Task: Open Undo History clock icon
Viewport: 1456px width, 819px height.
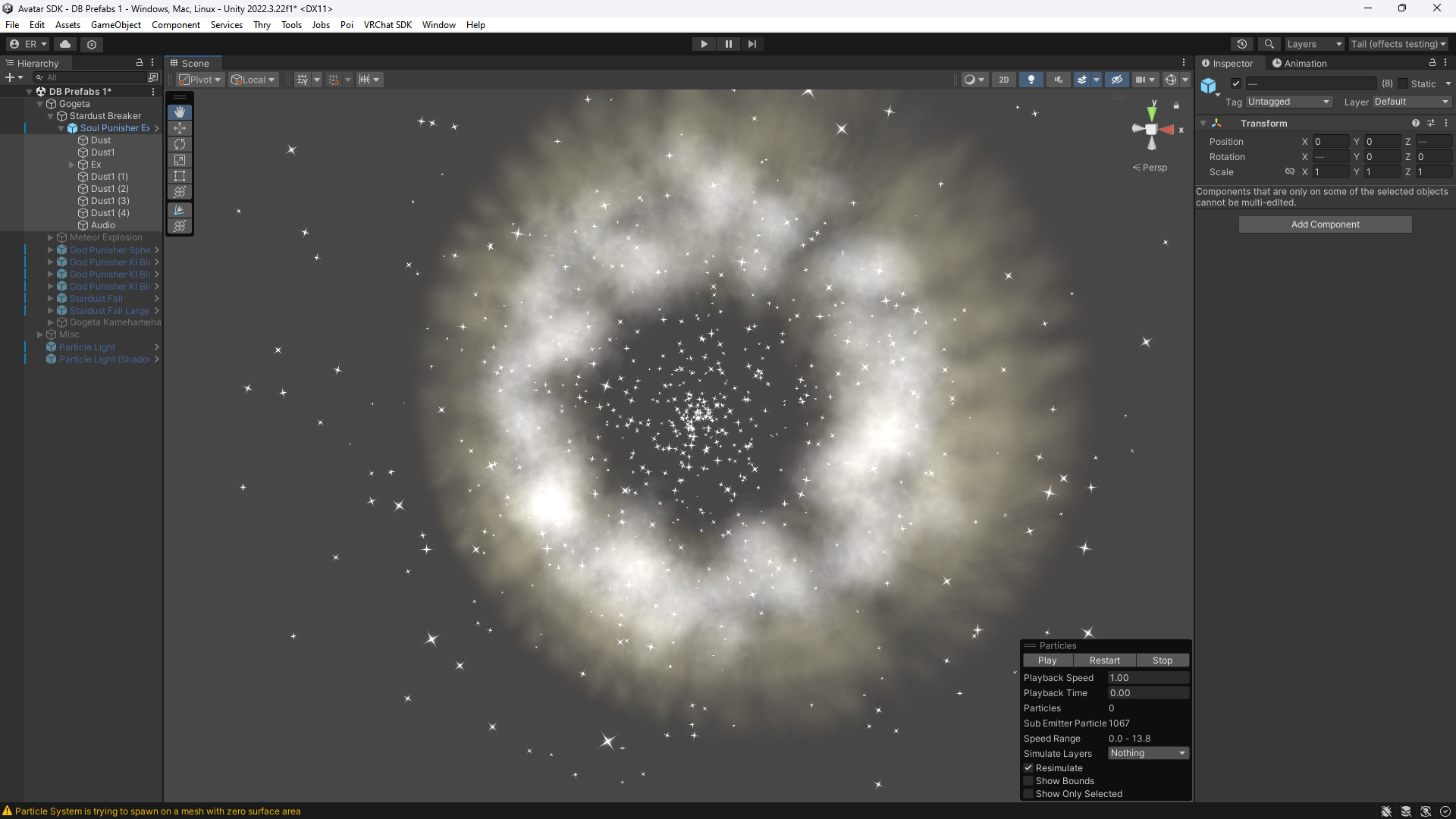Action: (1241, 44)
